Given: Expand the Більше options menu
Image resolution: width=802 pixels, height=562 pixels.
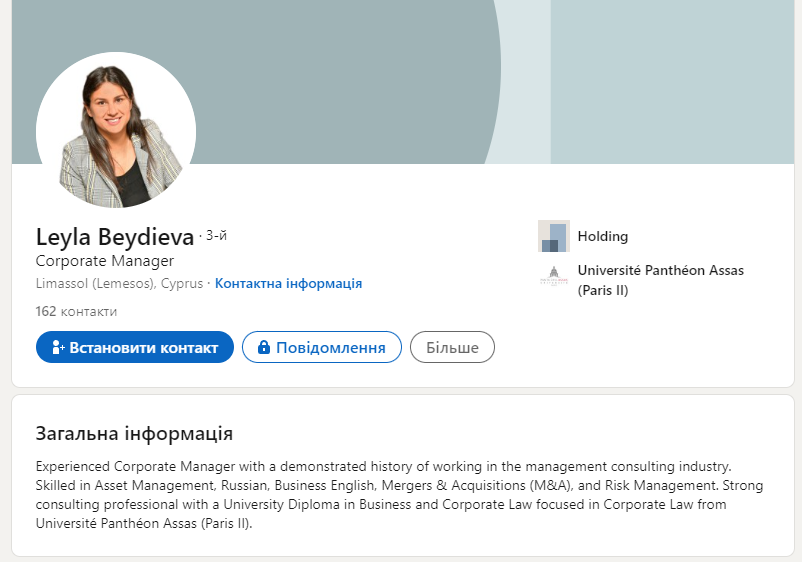Looking at the screenshot, I should click(x=452, y=347).
